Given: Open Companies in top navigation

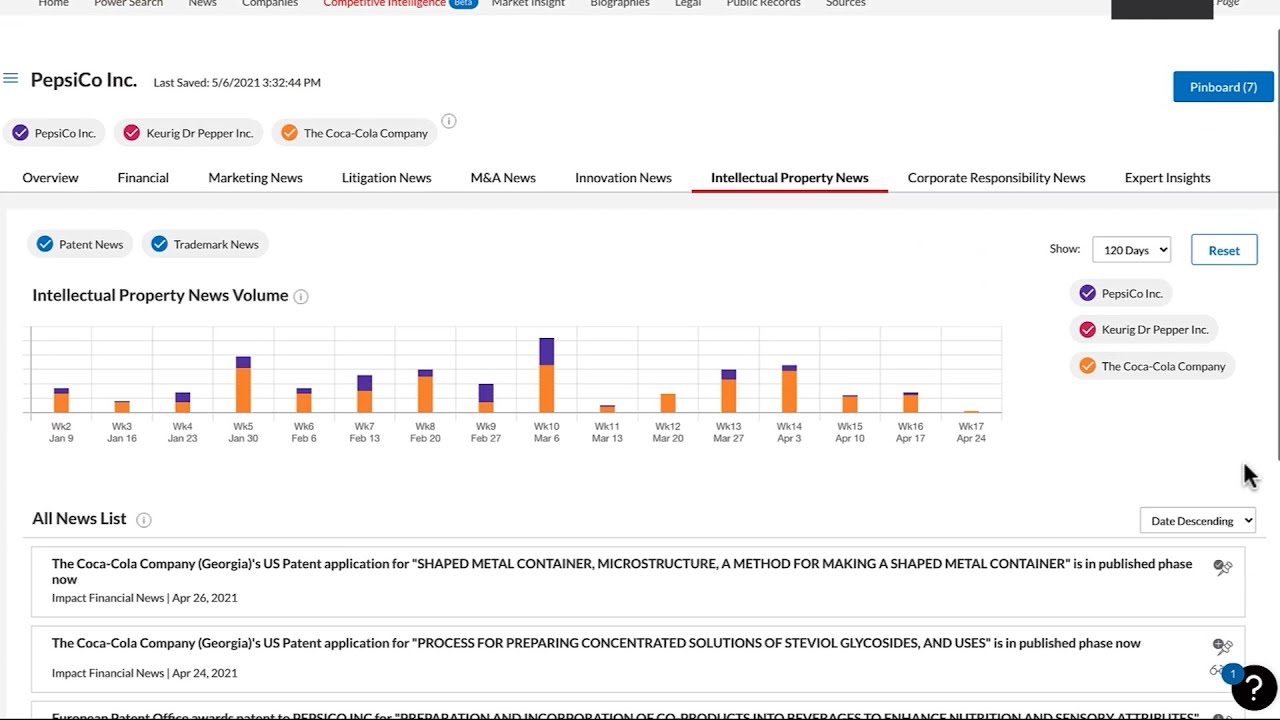Looking at the screenshot, I should [x=270, y=4].
